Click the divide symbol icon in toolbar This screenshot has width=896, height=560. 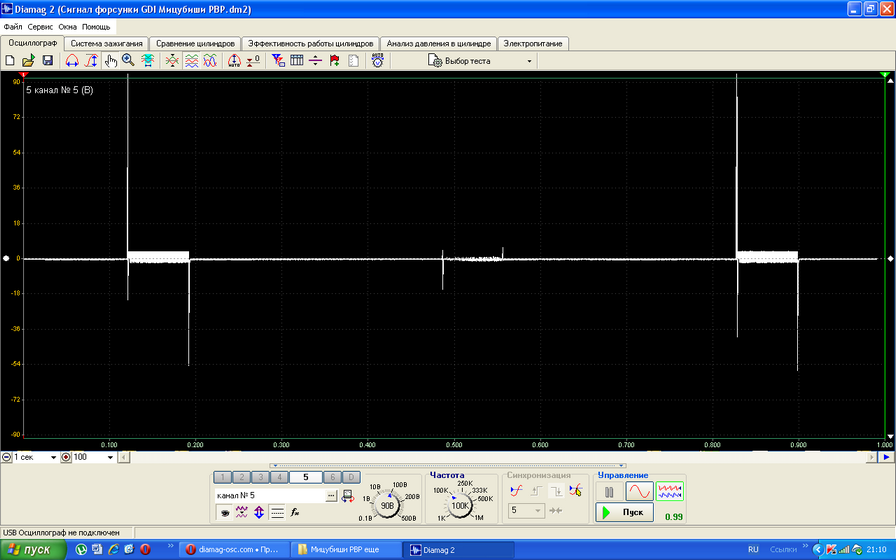coord(315,61)
